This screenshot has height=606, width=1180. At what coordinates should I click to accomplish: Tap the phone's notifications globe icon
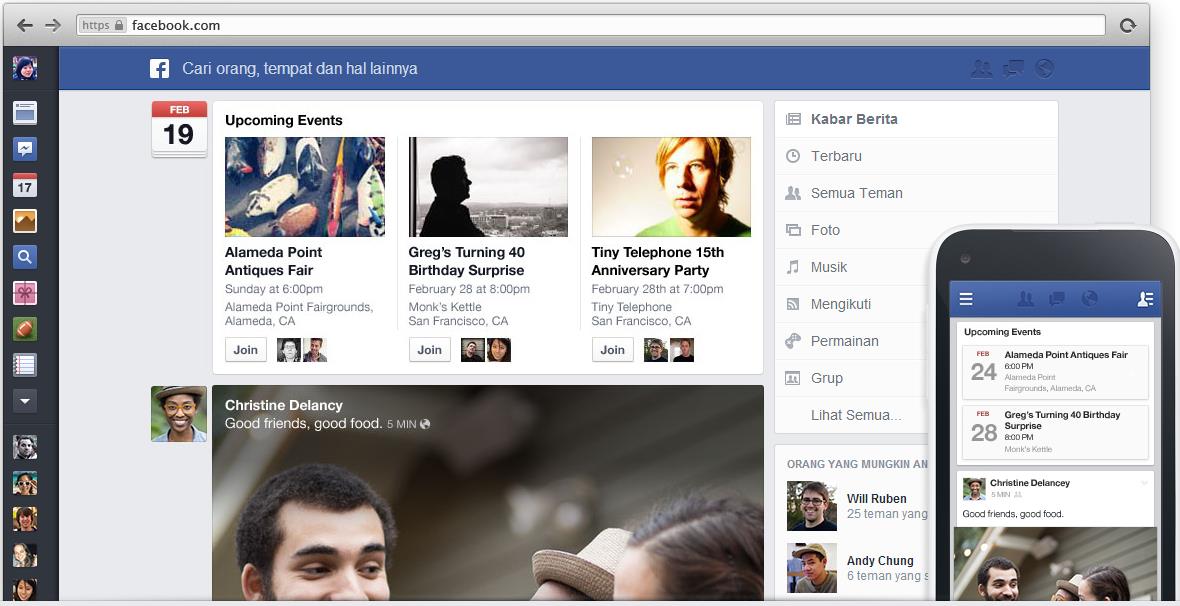(x=1089, y=300)
